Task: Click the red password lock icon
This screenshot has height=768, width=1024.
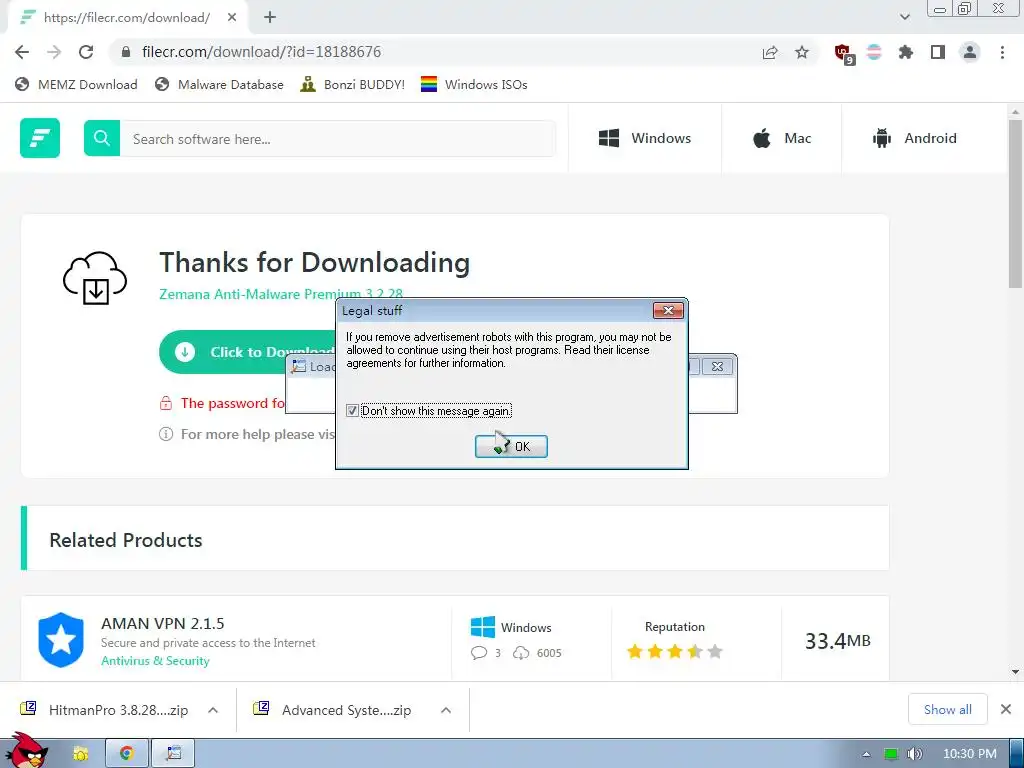Action: (166, 403)
